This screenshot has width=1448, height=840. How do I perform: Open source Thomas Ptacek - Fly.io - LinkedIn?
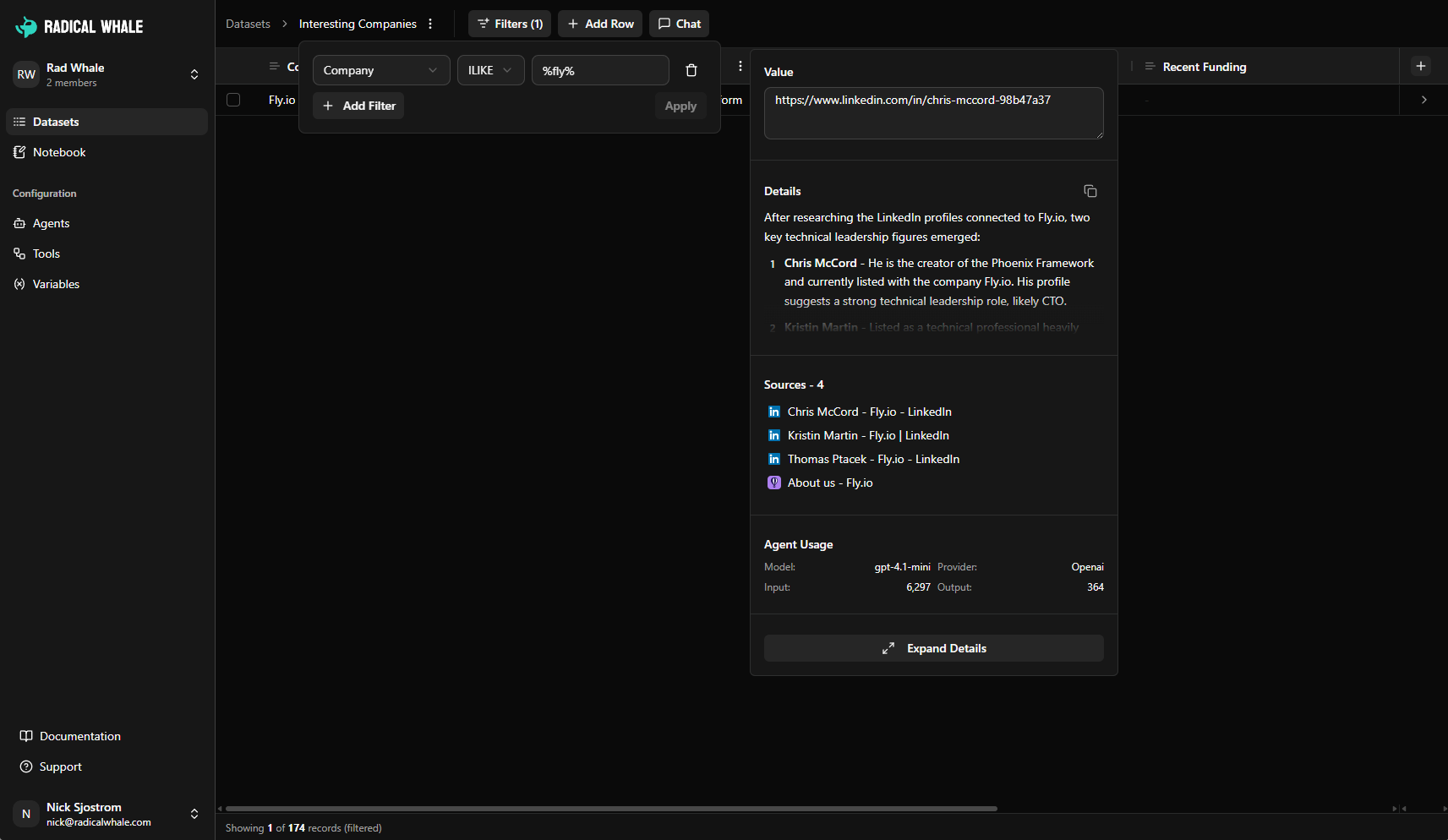click(x=873, y=459)
